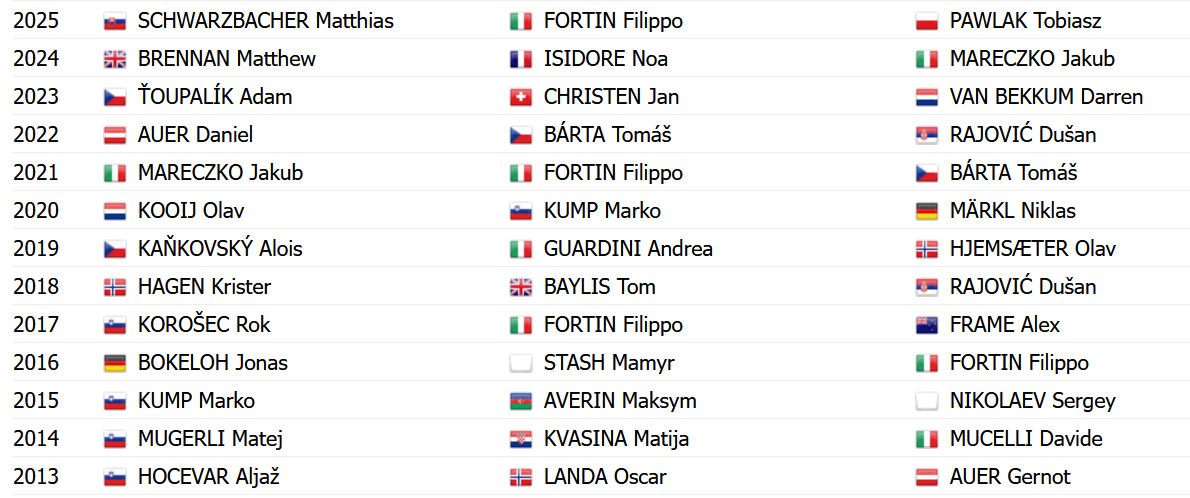The image size is (1190, 498).
Task: Open HJEMSÆTER Olav's rider link
Action: 1033,249
